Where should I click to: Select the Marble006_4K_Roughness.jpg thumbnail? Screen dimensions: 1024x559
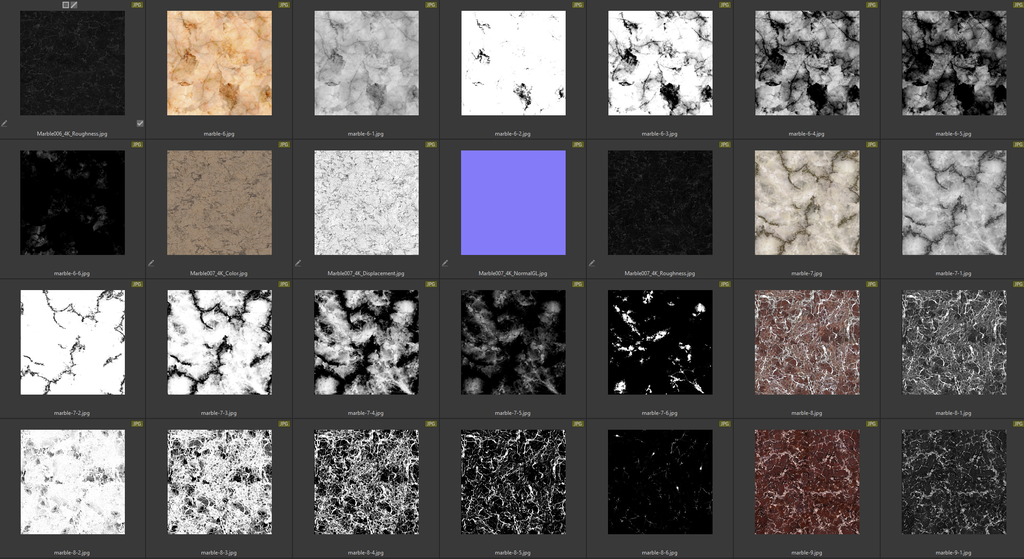coord(72,63)
